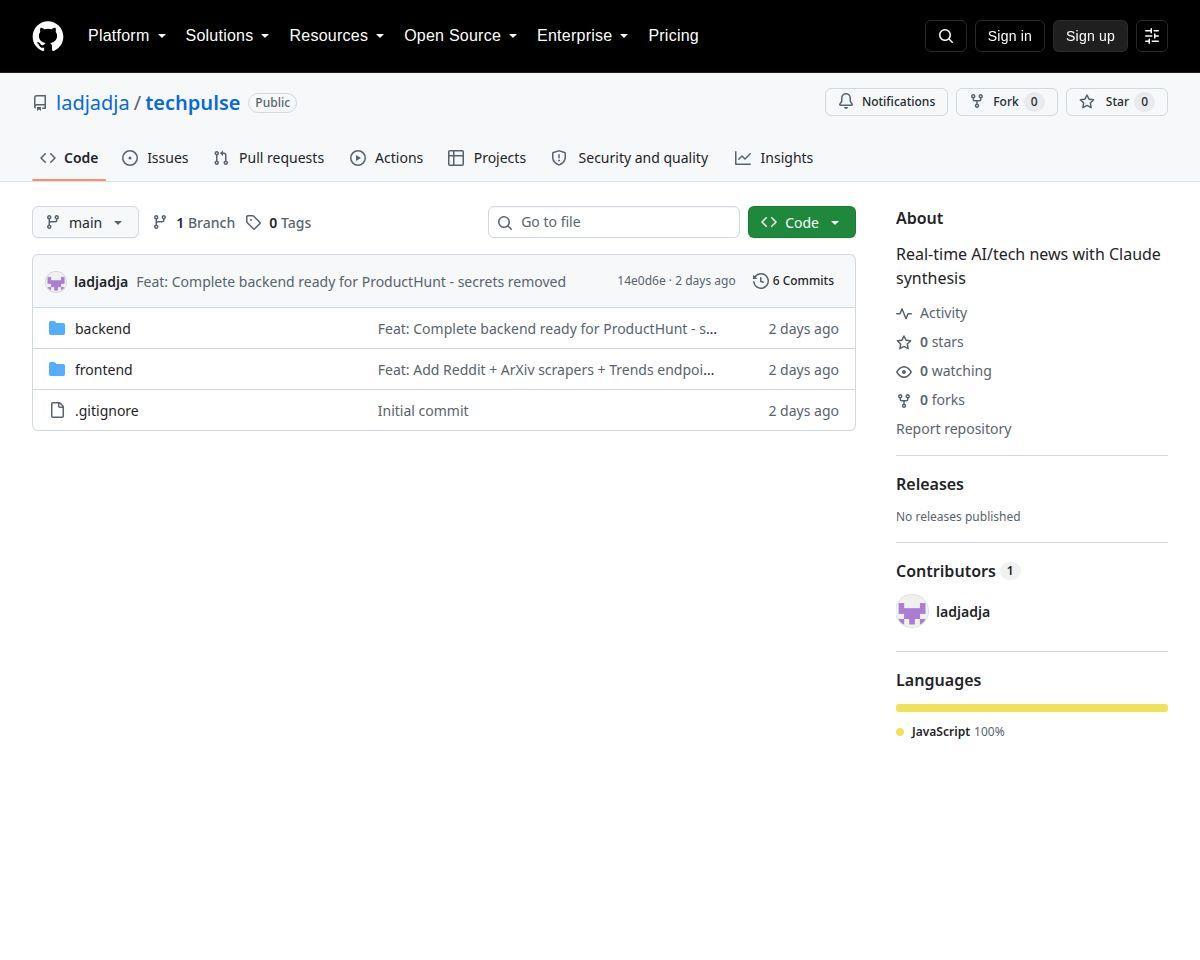Click the GitHub Octocat logo
The image size is (1200, 960).
tap(48, 36)
